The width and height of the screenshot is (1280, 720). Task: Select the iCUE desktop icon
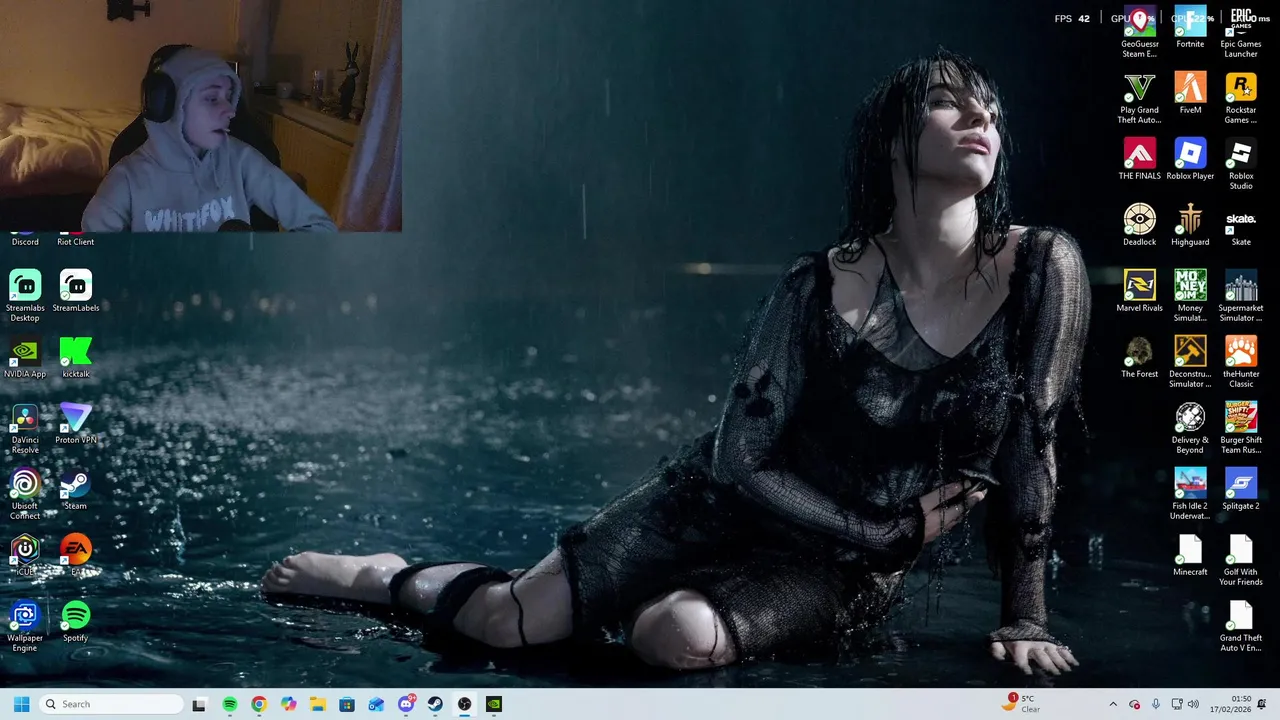25,554
